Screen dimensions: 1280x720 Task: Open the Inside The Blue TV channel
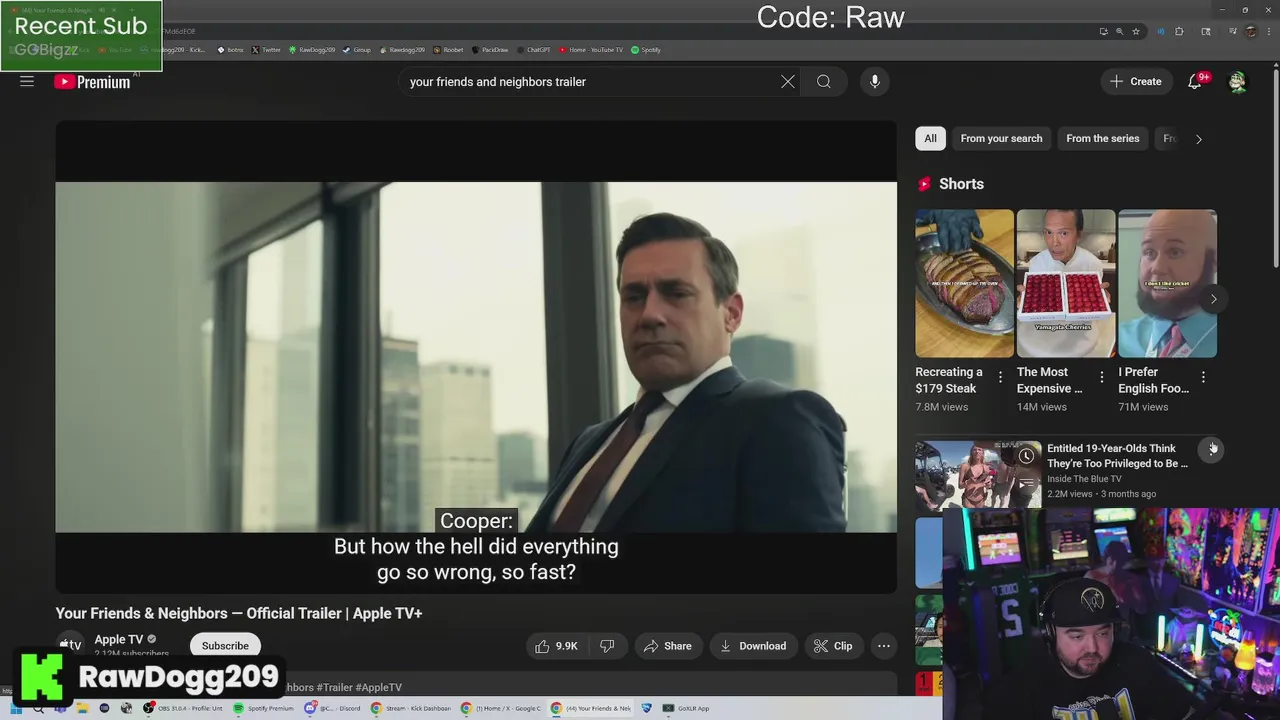click(x=1084, y=479)
